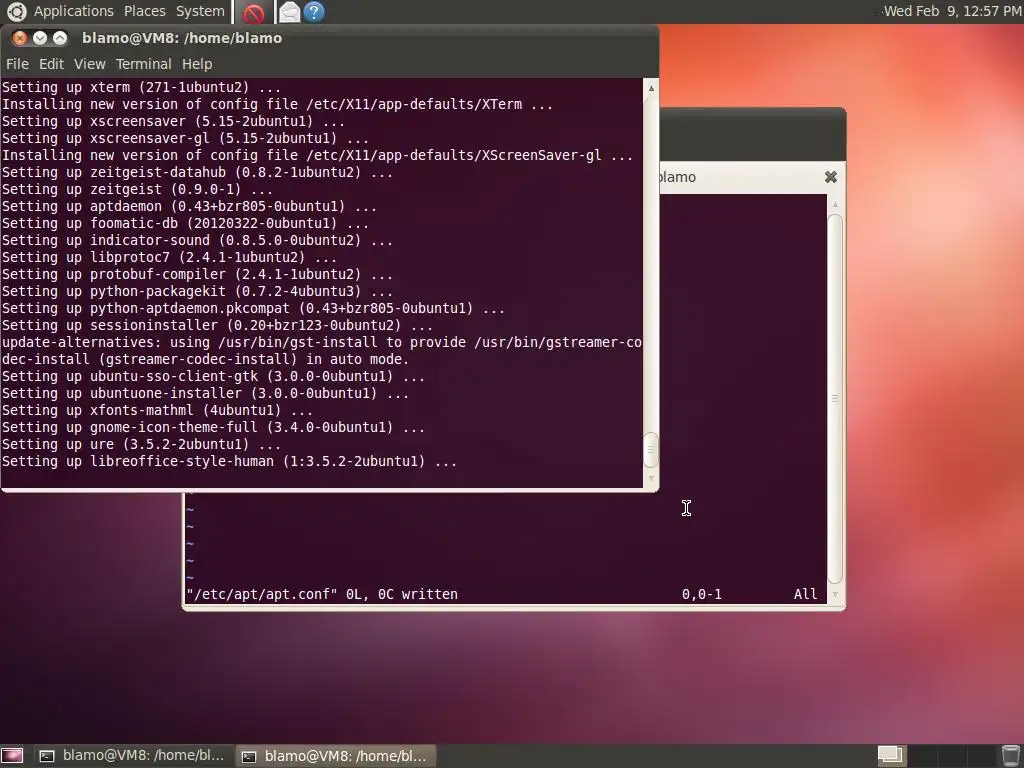Click the clock showing Wed Feb 9, 12:57 PM
This screenshot has width=1024, height=768.
pos(952,11)
